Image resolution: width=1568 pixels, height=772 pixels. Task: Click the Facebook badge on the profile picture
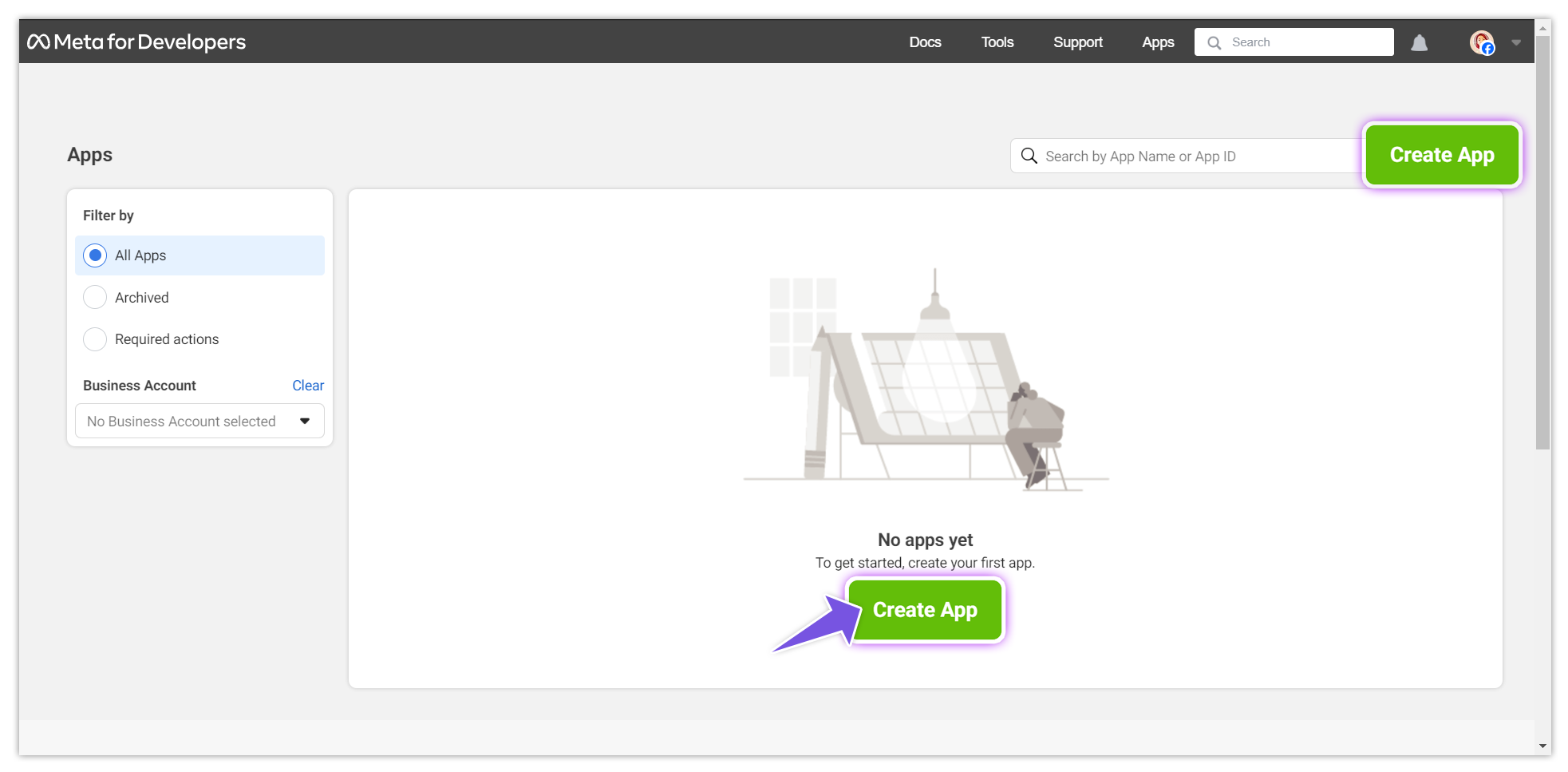point(1487,49)
